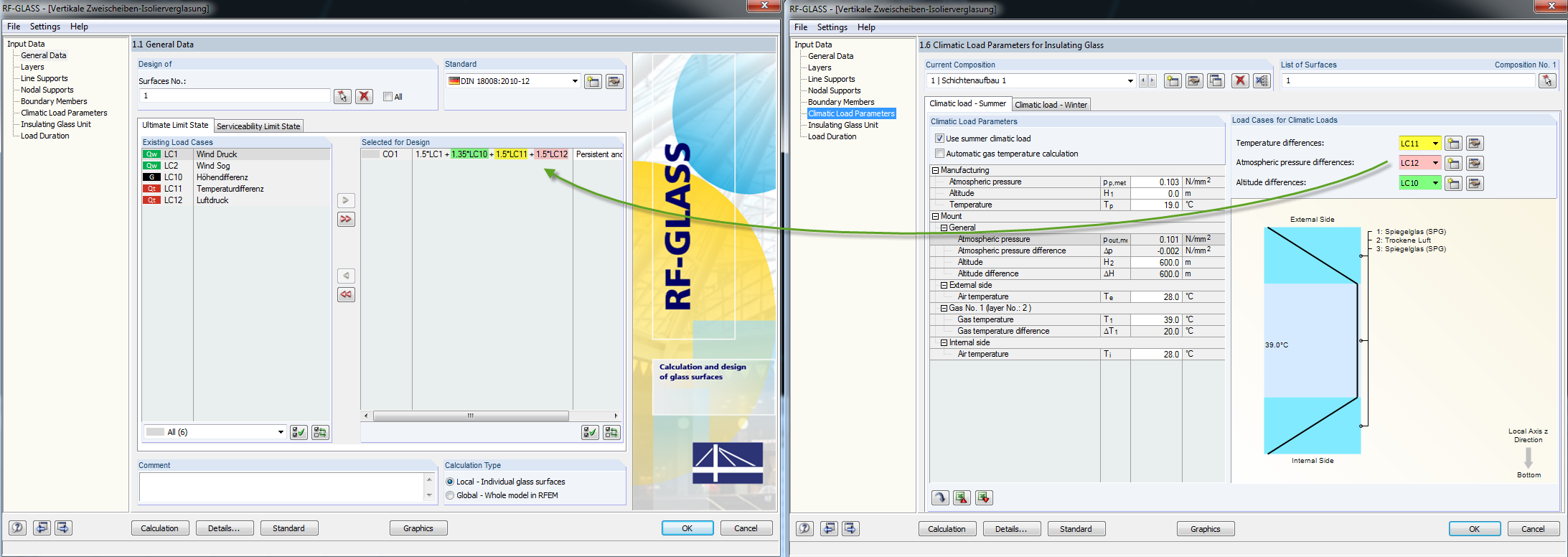Click the pick icon beside List of Surfaces
1568x557 pixels.
coord(1547,80)
